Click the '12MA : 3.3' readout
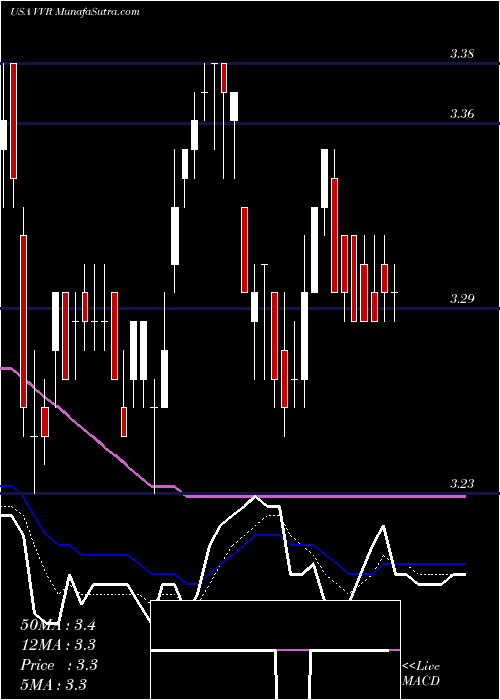The width and height of the screenshot is (500, 700). coord(58,645)
